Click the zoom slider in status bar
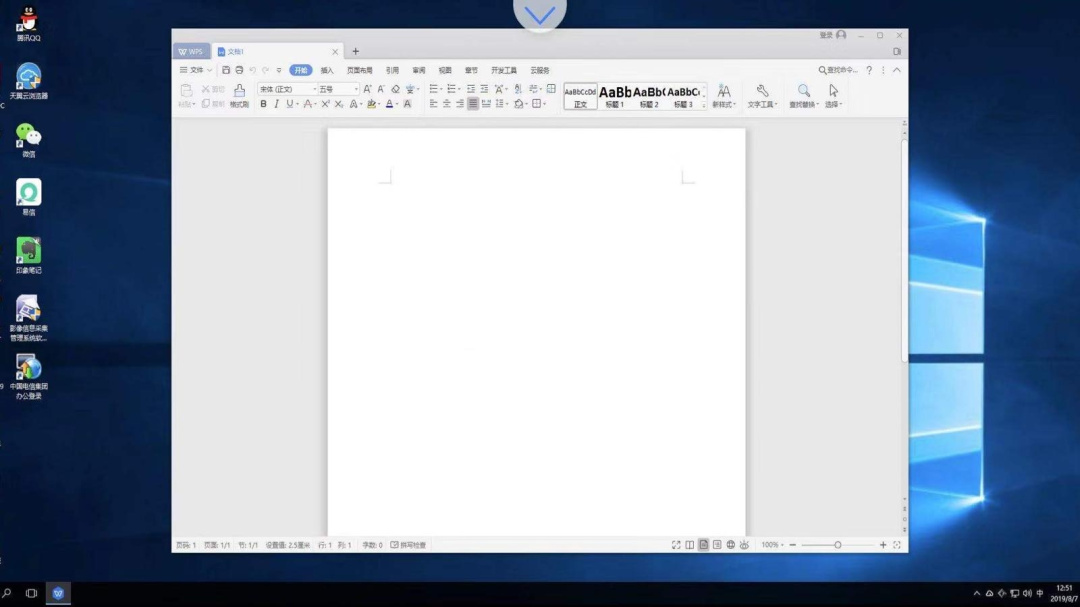The width and height of the screenshot is (1080, 607). pyautogui.click(x=837, y=545)
